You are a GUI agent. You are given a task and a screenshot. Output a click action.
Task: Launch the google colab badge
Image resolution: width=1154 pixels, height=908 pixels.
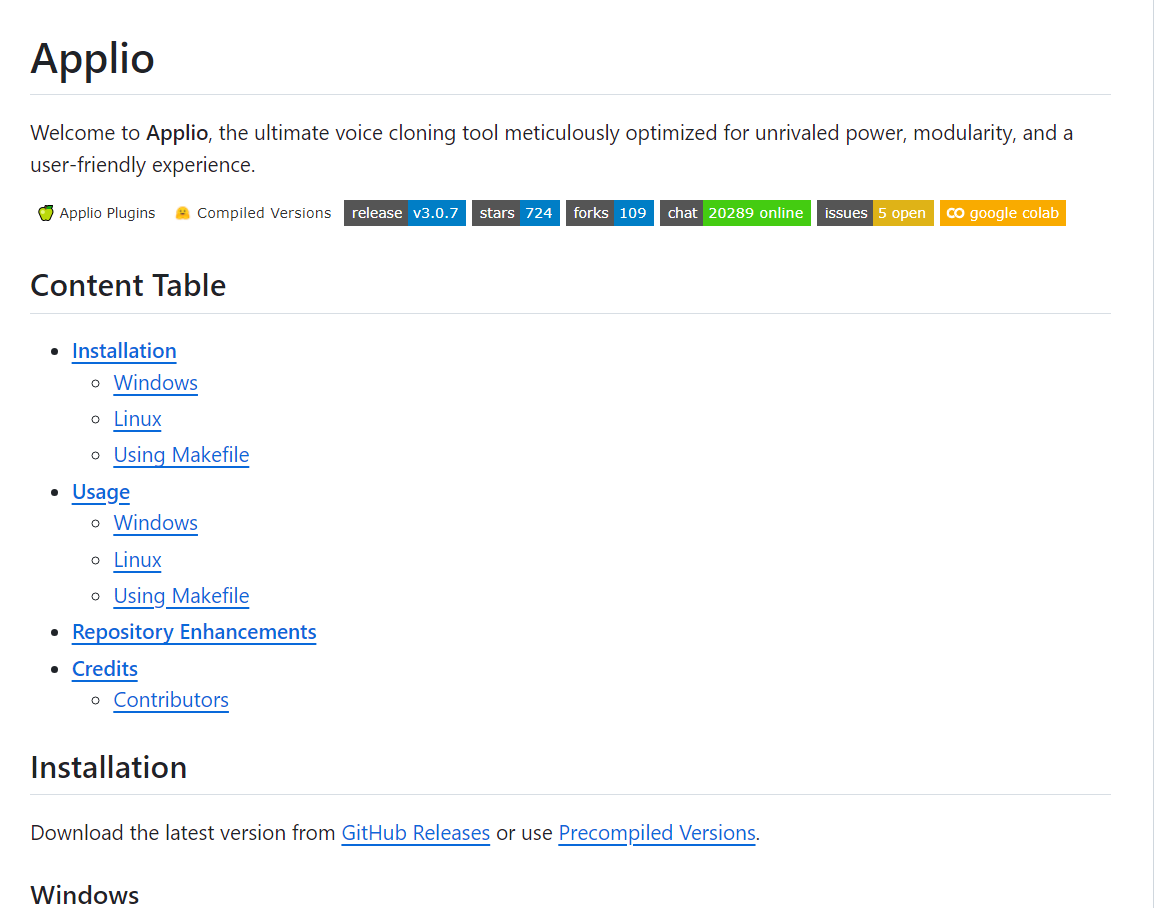point(1002,213)
